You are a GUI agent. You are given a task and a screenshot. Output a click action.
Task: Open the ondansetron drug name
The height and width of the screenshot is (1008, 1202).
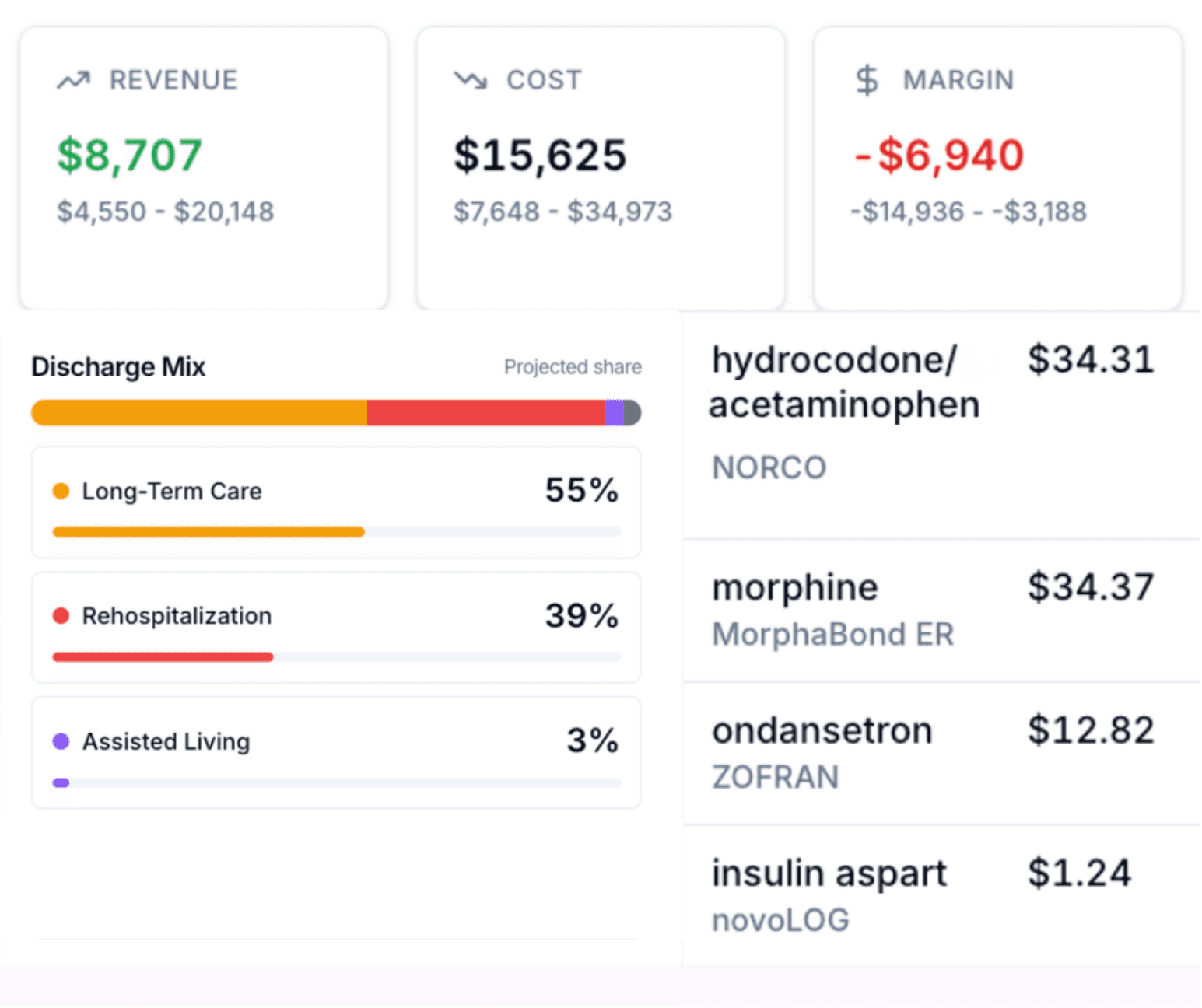pos(822,730)
